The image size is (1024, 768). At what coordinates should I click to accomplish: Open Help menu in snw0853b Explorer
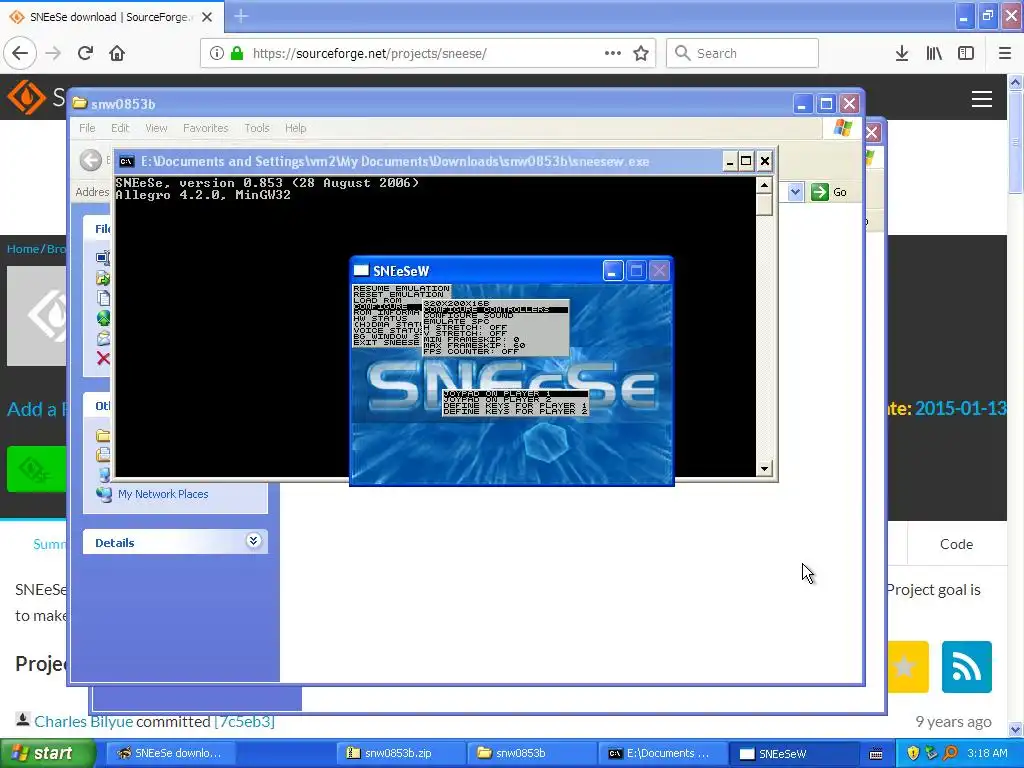tap(295, 128)
